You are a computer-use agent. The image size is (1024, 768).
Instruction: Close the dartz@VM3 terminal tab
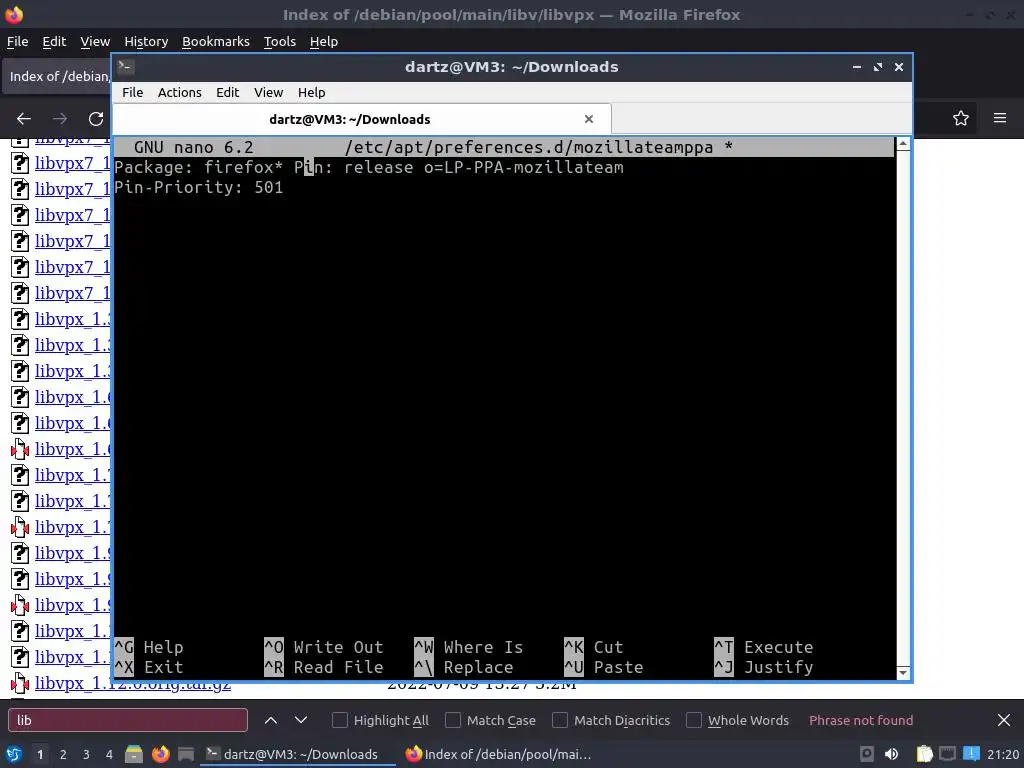[589, 119]
